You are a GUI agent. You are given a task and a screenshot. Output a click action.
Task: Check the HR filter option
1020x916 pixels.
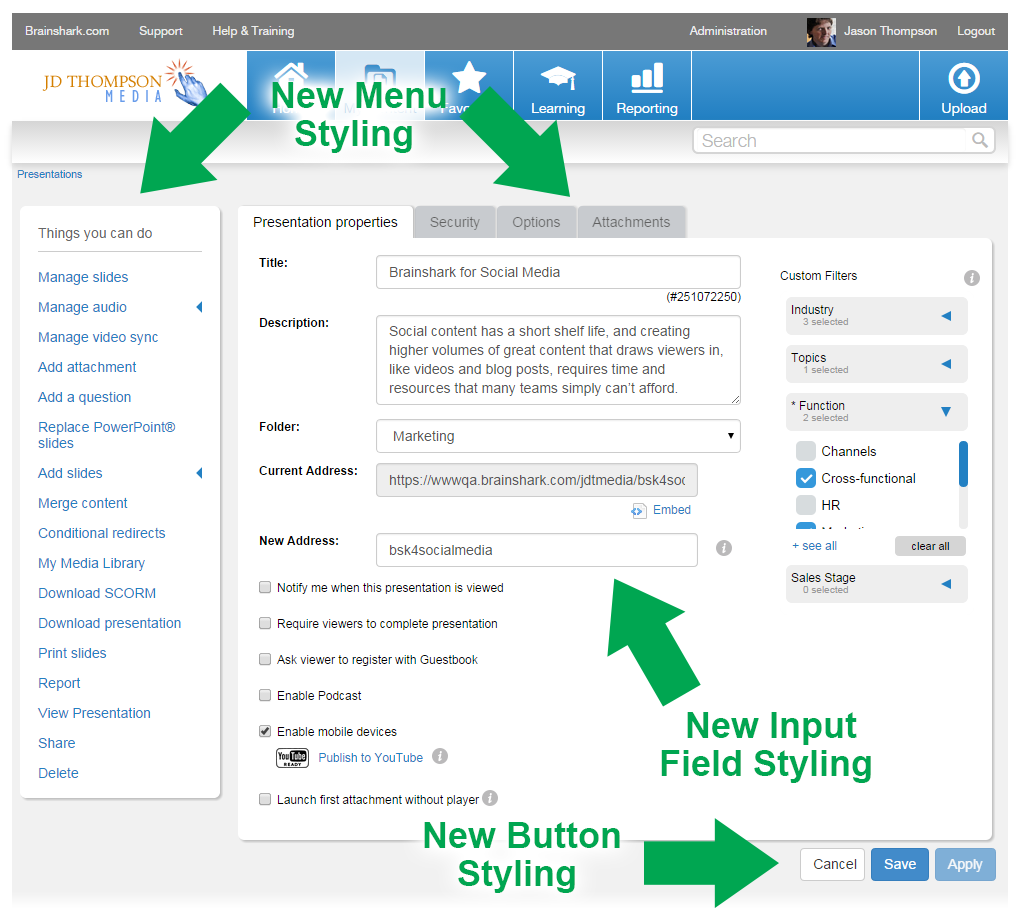tap(805, 505)
